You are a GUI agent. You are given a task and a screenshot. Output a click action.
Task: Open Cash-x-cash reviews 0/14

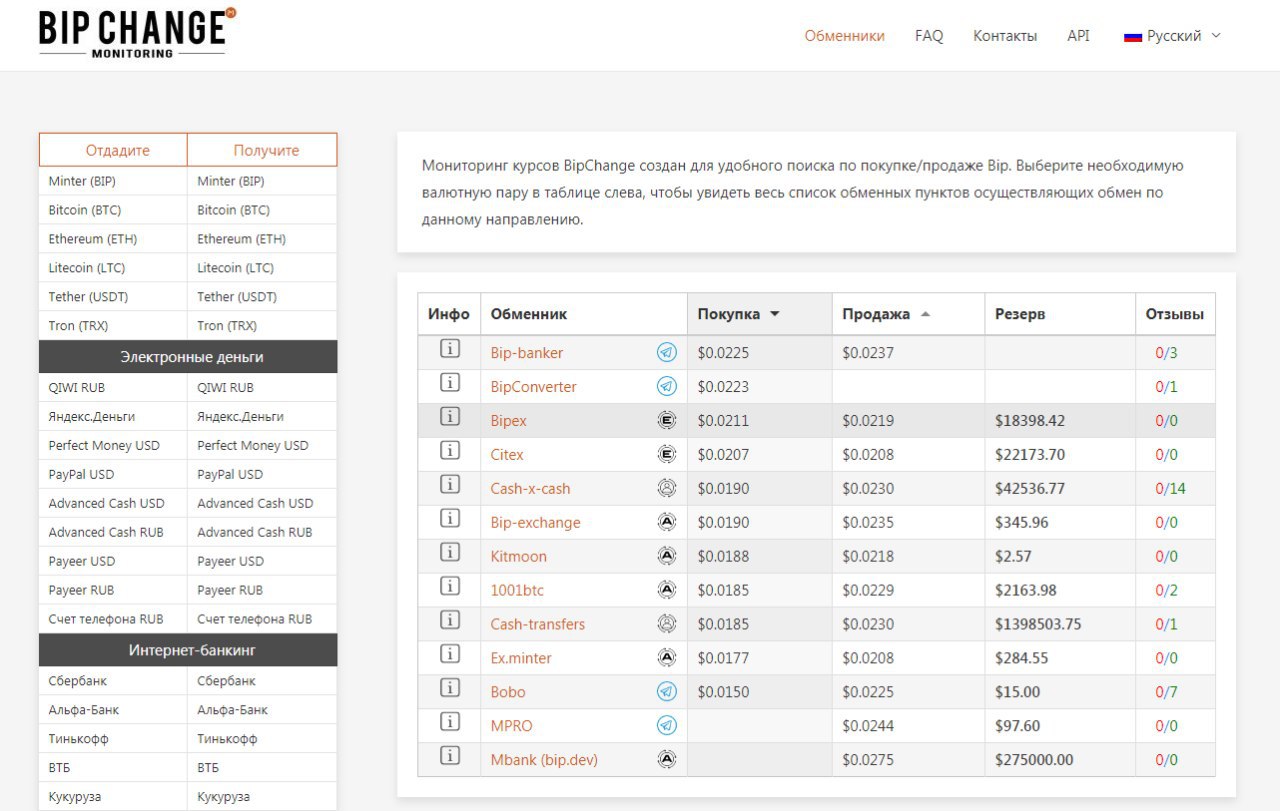coord(1171,488)
